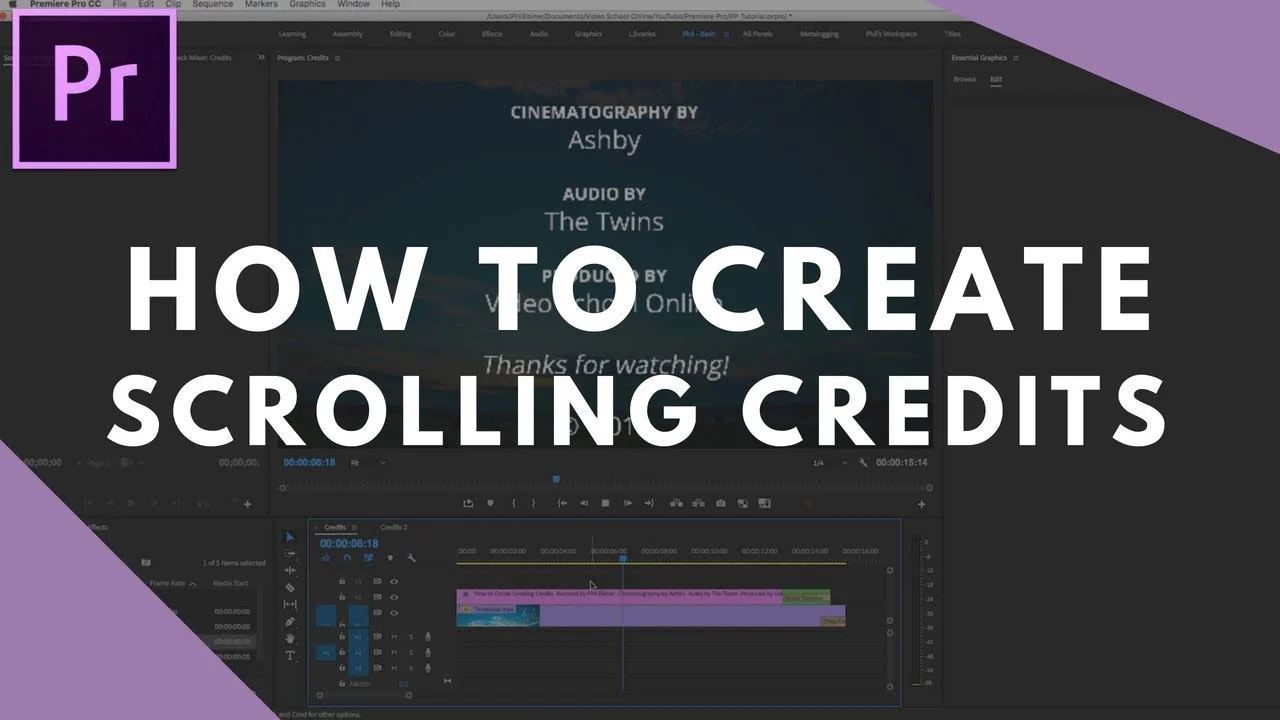Select the Pen tool
The image size is (1280, 720).
(290, 621)
